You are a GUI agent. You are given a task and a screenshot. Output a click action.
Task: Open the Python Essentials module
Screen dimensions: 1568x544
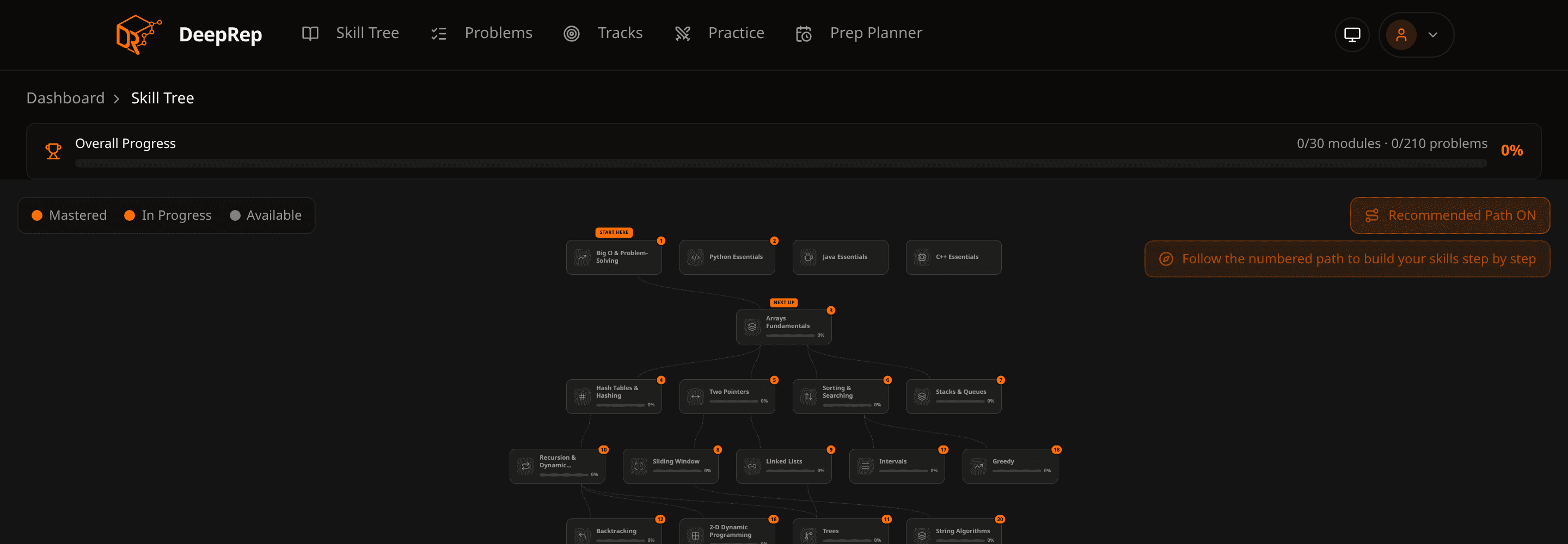pos(727,257)
